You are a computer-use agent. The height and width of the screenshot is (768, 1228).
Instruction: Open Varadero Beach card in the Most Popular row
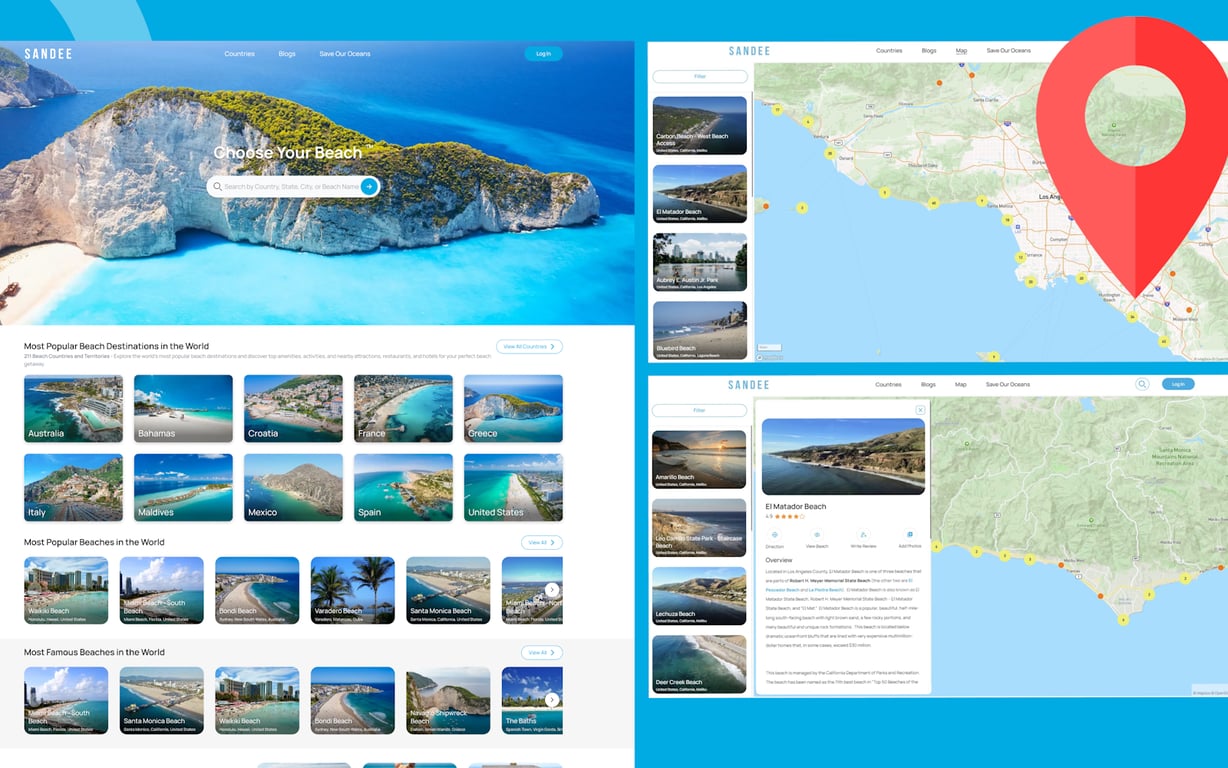(x=353, y=590)
